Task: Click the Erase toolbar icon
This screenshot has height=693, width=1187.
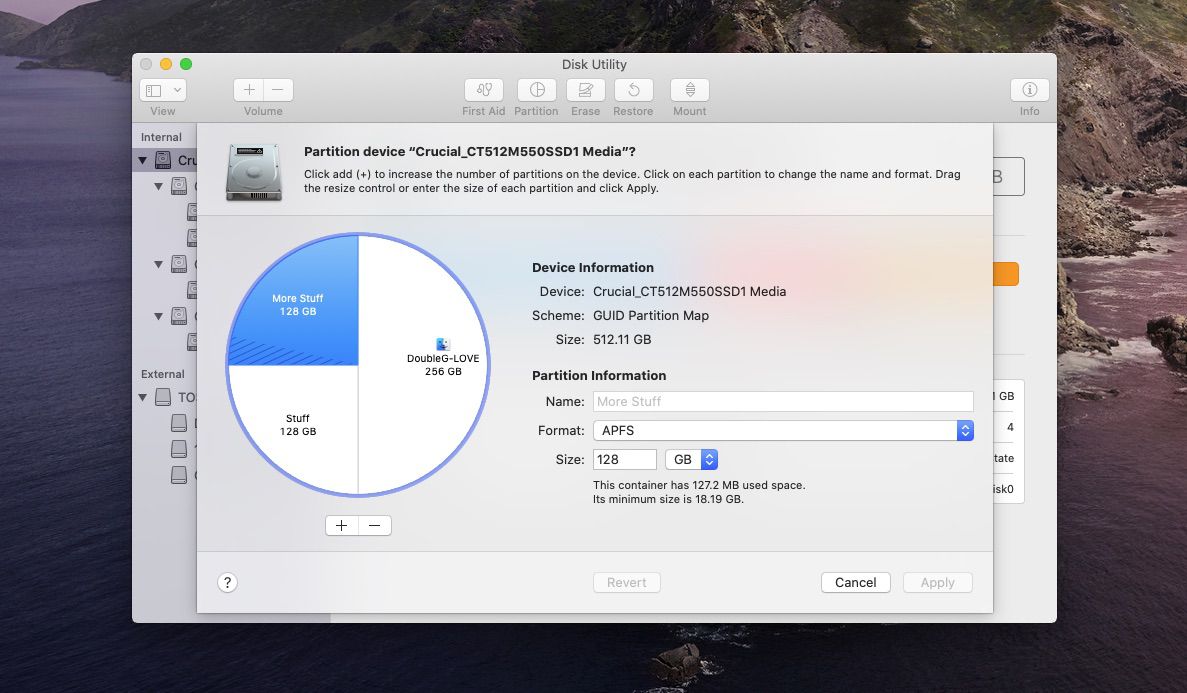Action: [x=586, y=90]
